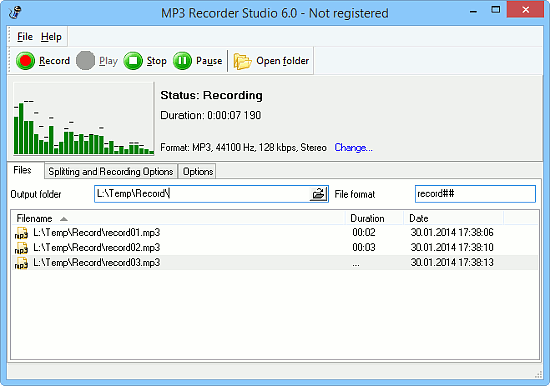Select the L:\Temp\Record\record03.mp3 filename
This screenshot has height=386, width=550.
click(x=96, y=263)
